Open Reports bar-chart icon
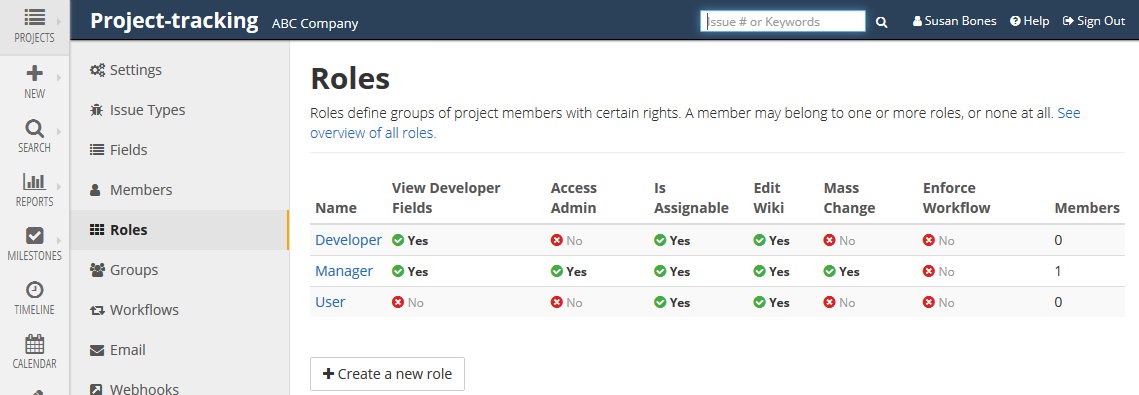Viewport: 1139px width, 395px height. [x=34, y=182]
